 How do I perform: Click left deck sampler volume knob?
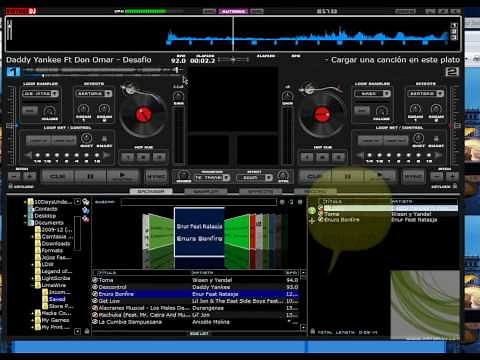(x=50, y=110)
